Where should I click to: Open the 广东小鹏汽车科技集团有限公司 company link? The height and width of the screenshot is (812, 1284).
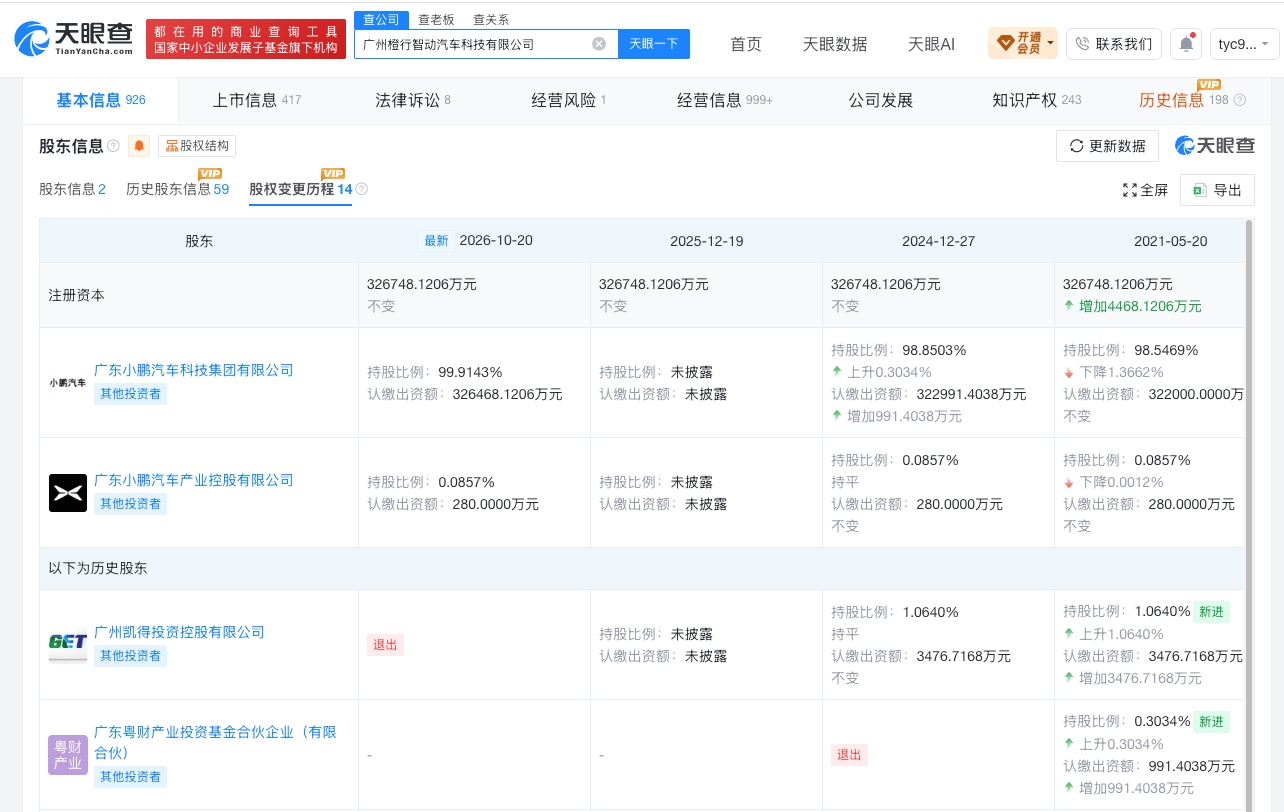point(194,370)
